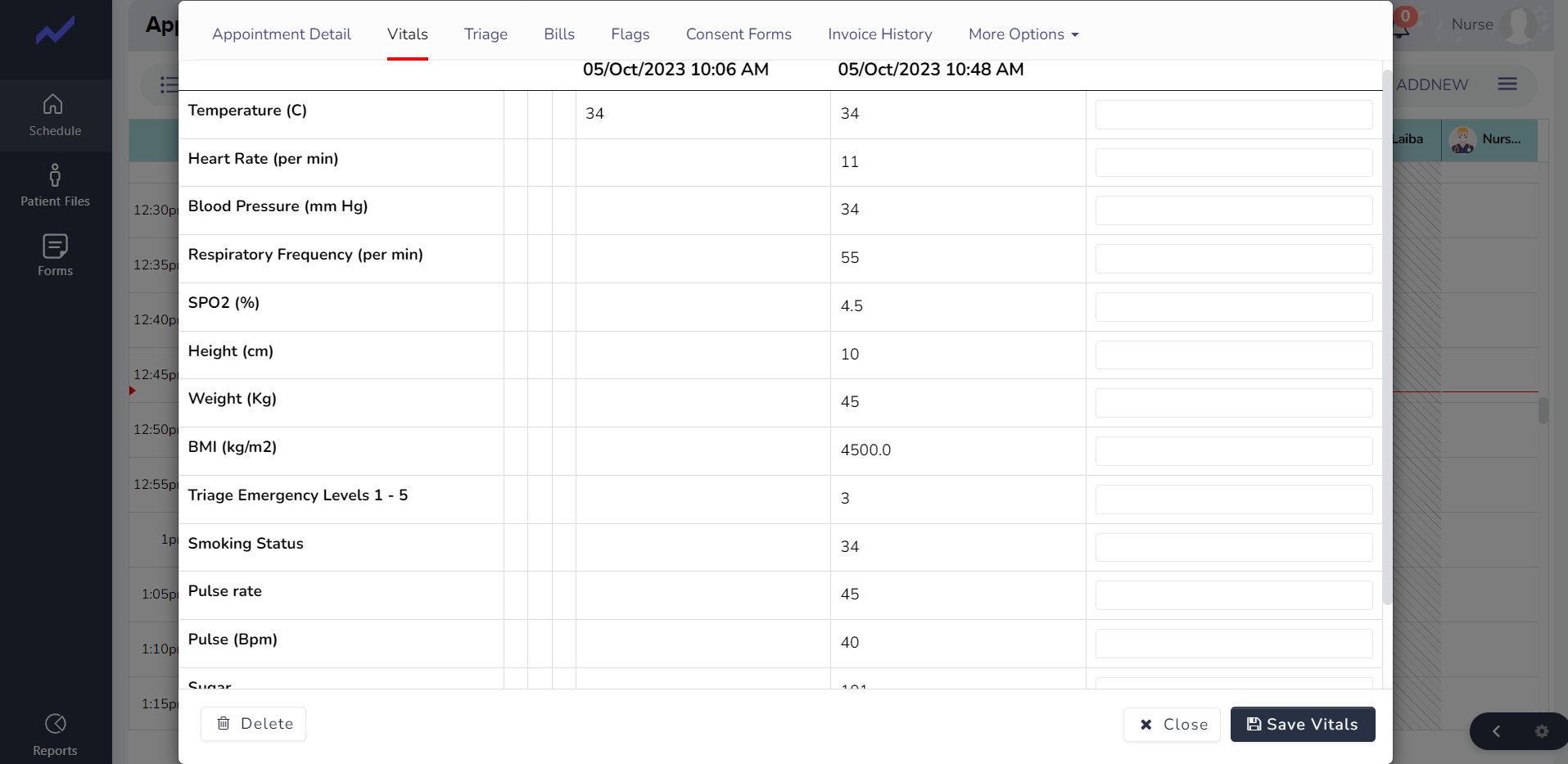Click the Save Vitals button
Viewport: 1568px width, 764px height.
pos(1303,725)
